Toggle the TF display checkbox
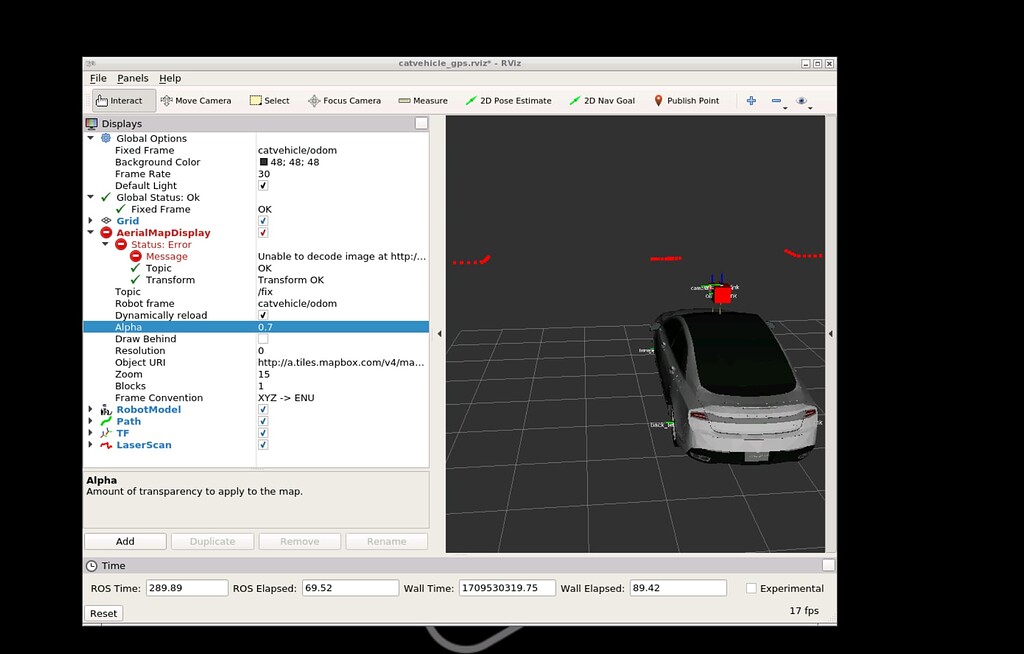Screen dimensions: 1024x654 tap(263, 433)
